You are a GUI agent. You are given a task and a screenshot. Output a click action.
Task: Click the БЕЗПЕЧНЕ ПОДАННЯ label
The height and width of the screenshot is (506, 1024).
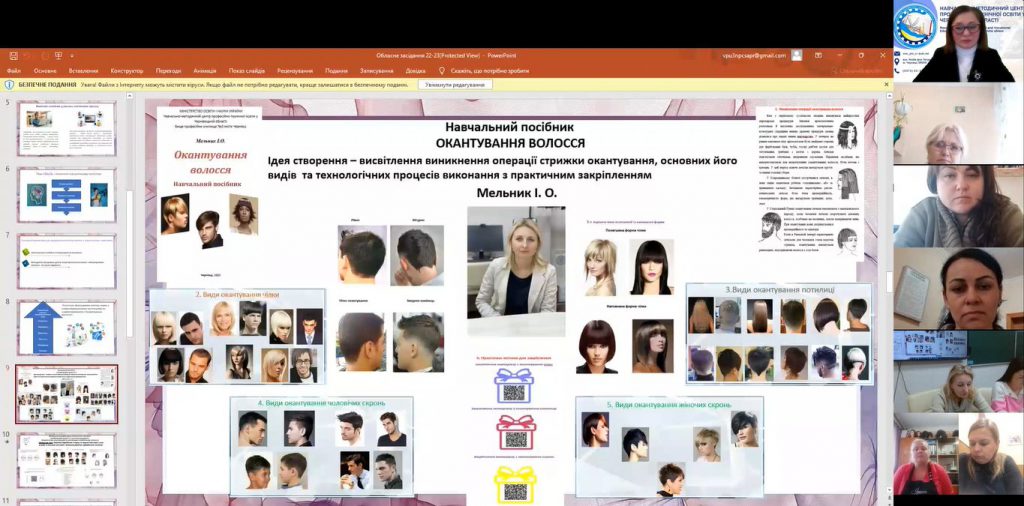tap(47, 85)
